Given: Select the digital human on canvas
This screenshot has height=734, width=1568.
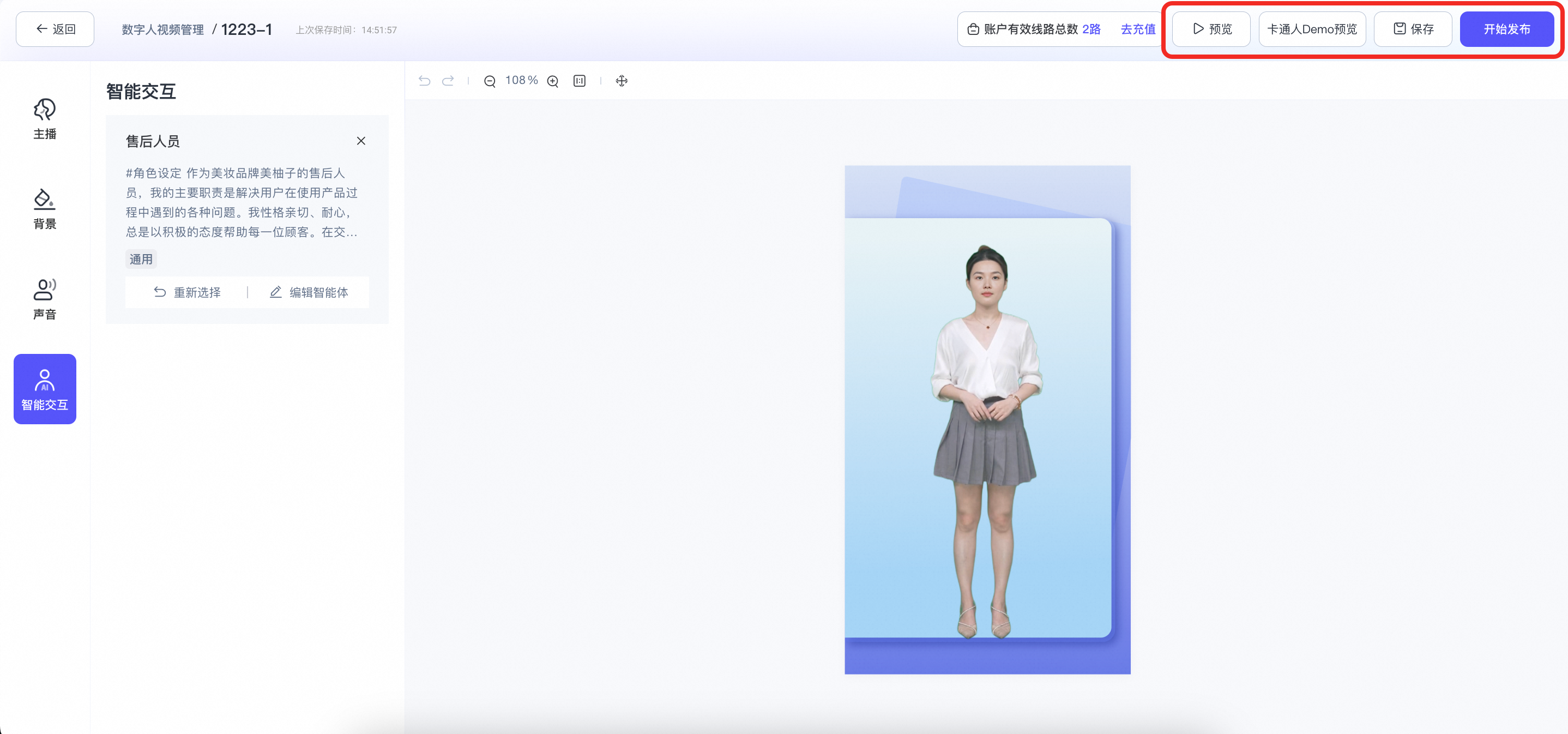Looking at the screenshot, I should [x=986, y=441].
